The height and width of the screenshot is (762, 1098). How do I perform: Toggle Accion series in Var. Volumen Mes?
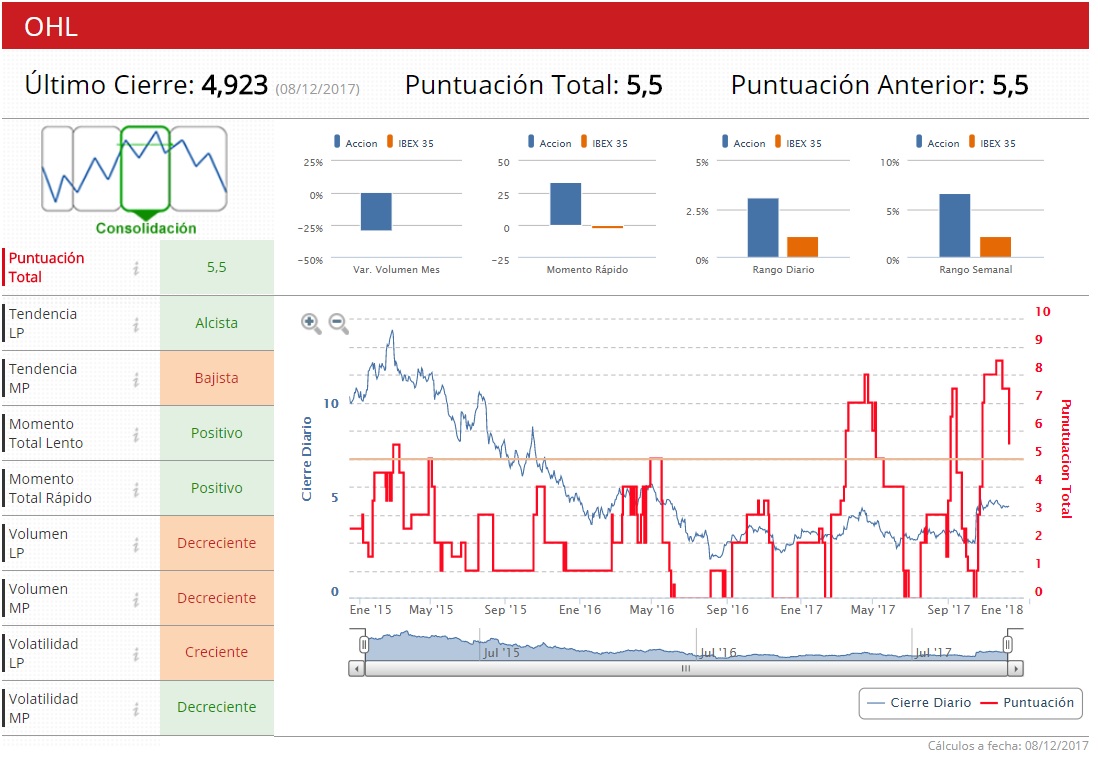click(x=356, y=142)
